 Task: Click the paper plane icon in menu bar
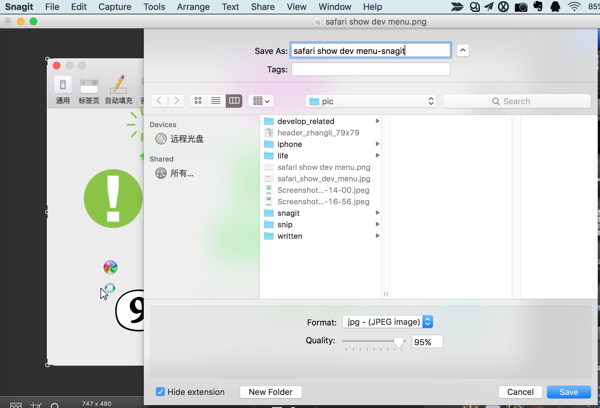(x=489, y=7)
